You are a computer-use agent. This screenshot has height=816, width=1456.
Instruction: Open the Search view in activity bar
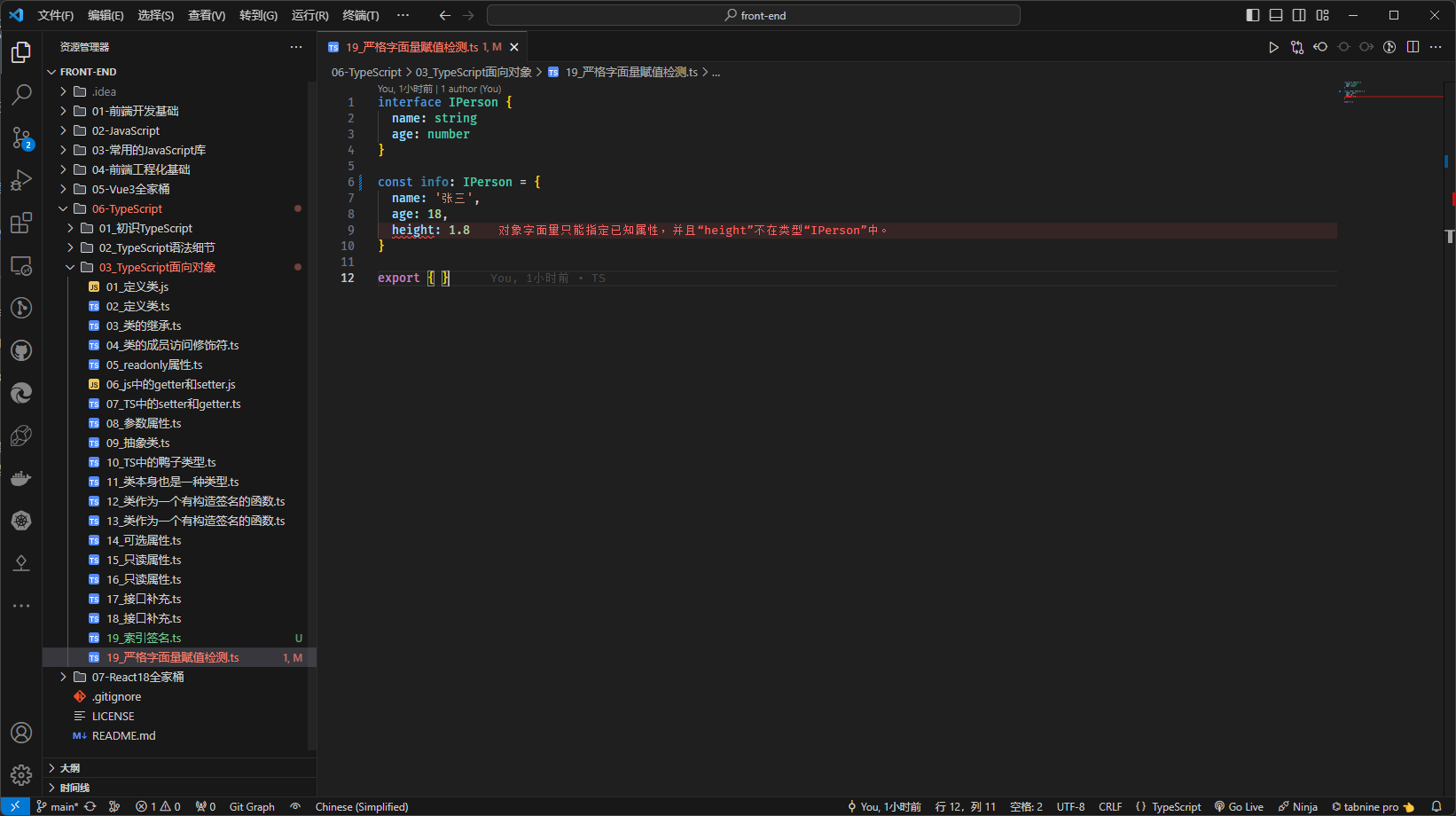point(21,94)
